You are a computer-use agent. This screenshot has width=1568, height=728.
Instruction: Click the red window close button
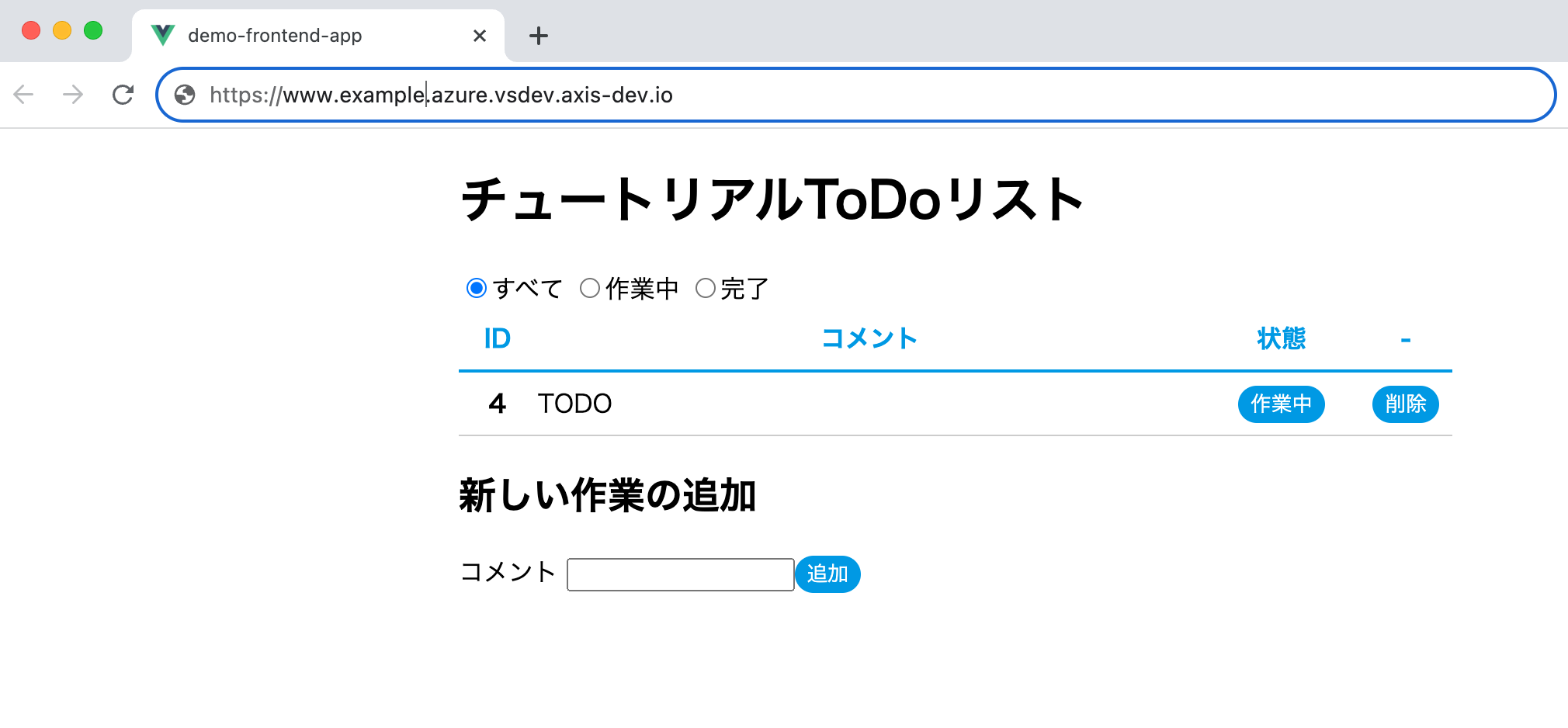point(31,30)
